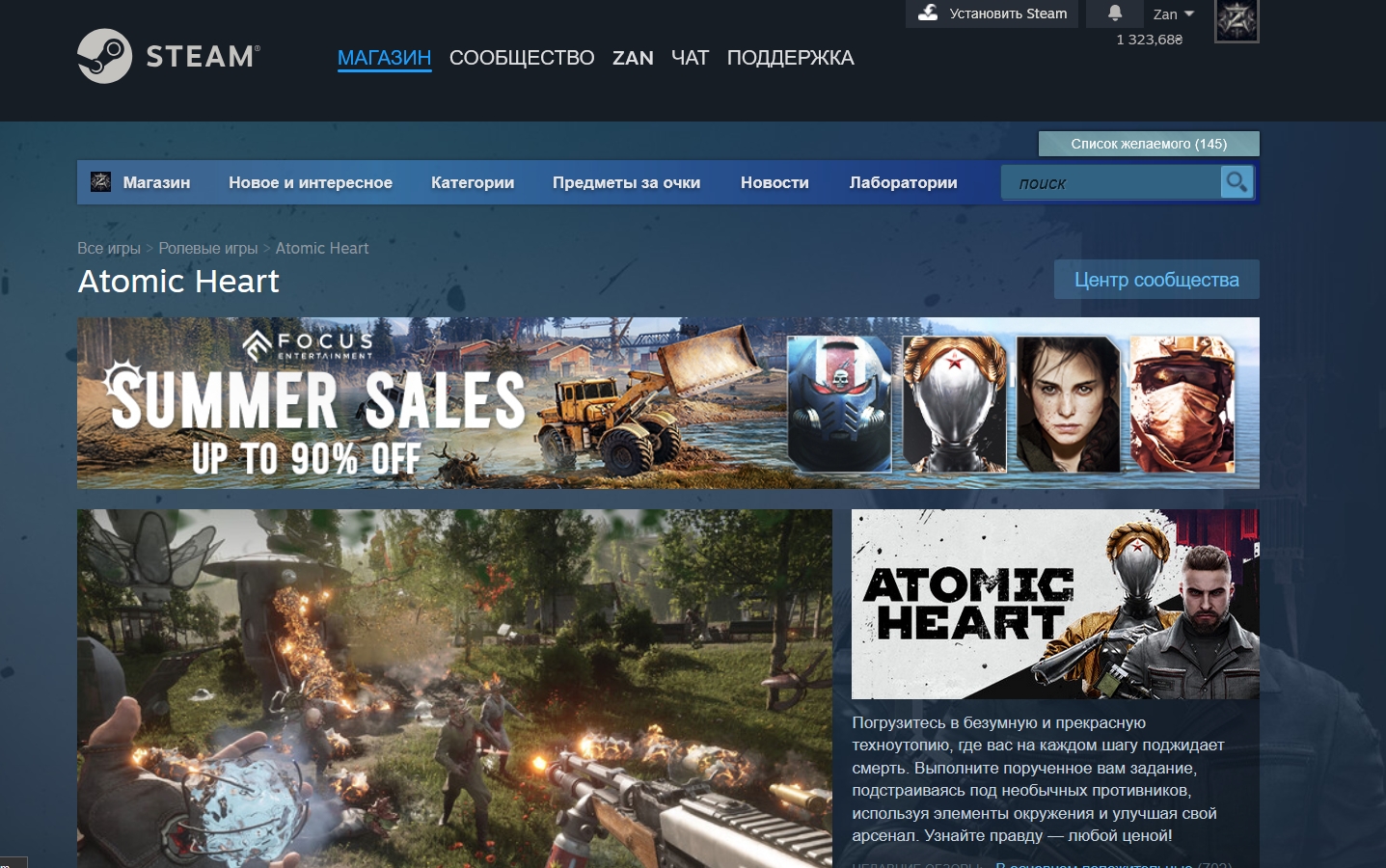1386x868 pixels.
Task: Click the small avatar icon beside Магазин
Action: pyautogui.click(x=101, y=181)
